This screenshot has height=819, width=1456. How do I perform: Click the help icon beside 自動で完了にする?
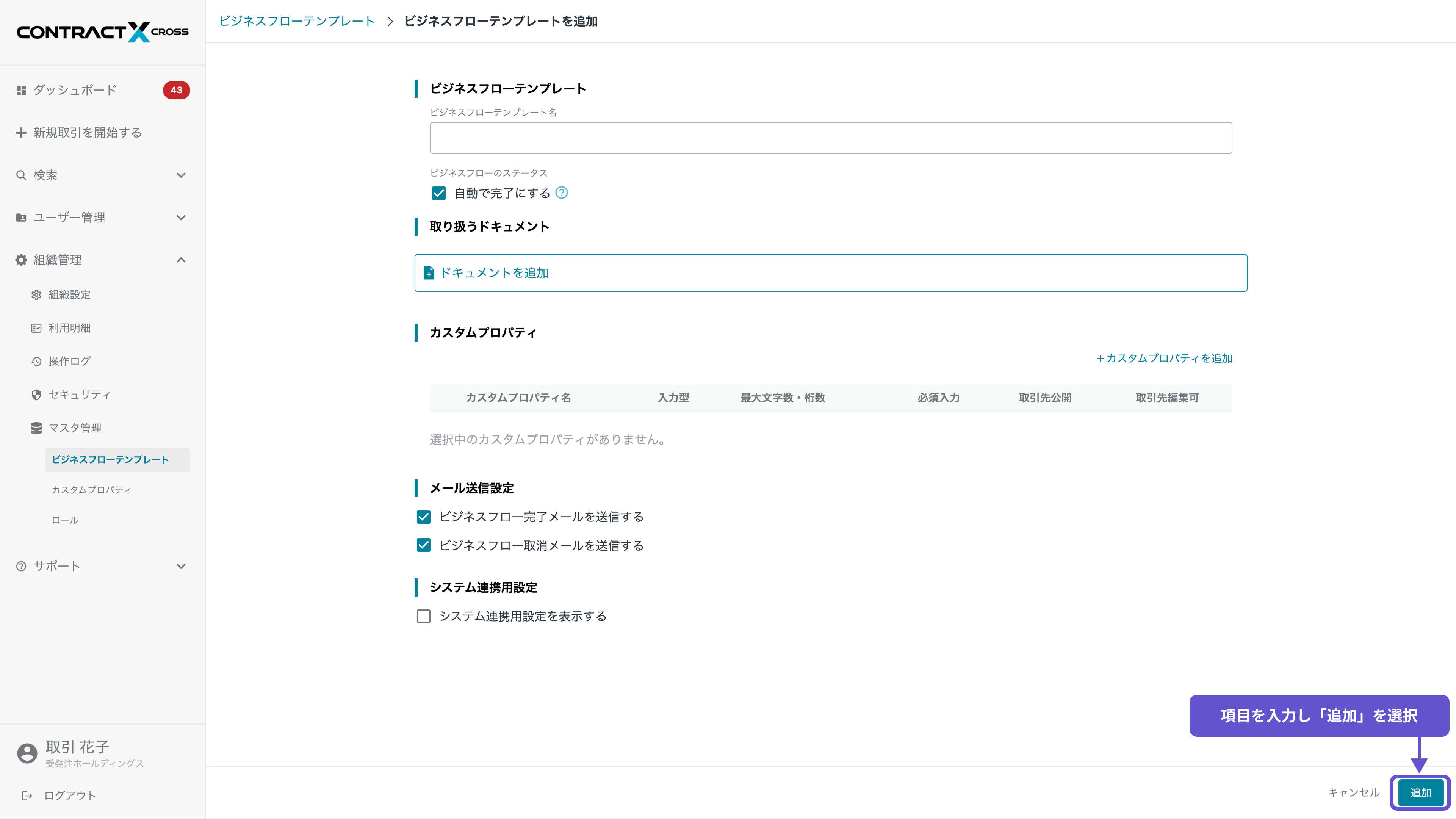click(561, 193)
